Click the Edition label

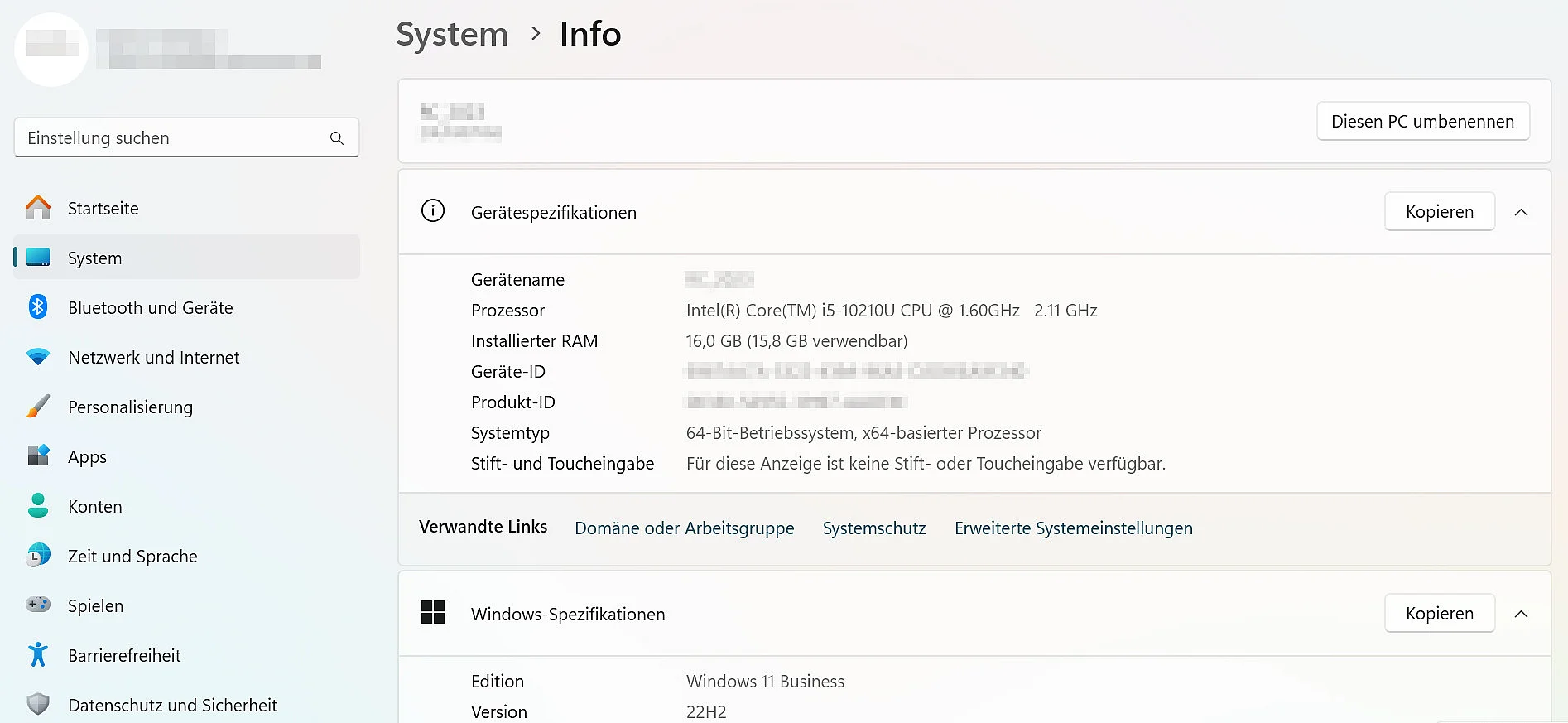498,682
